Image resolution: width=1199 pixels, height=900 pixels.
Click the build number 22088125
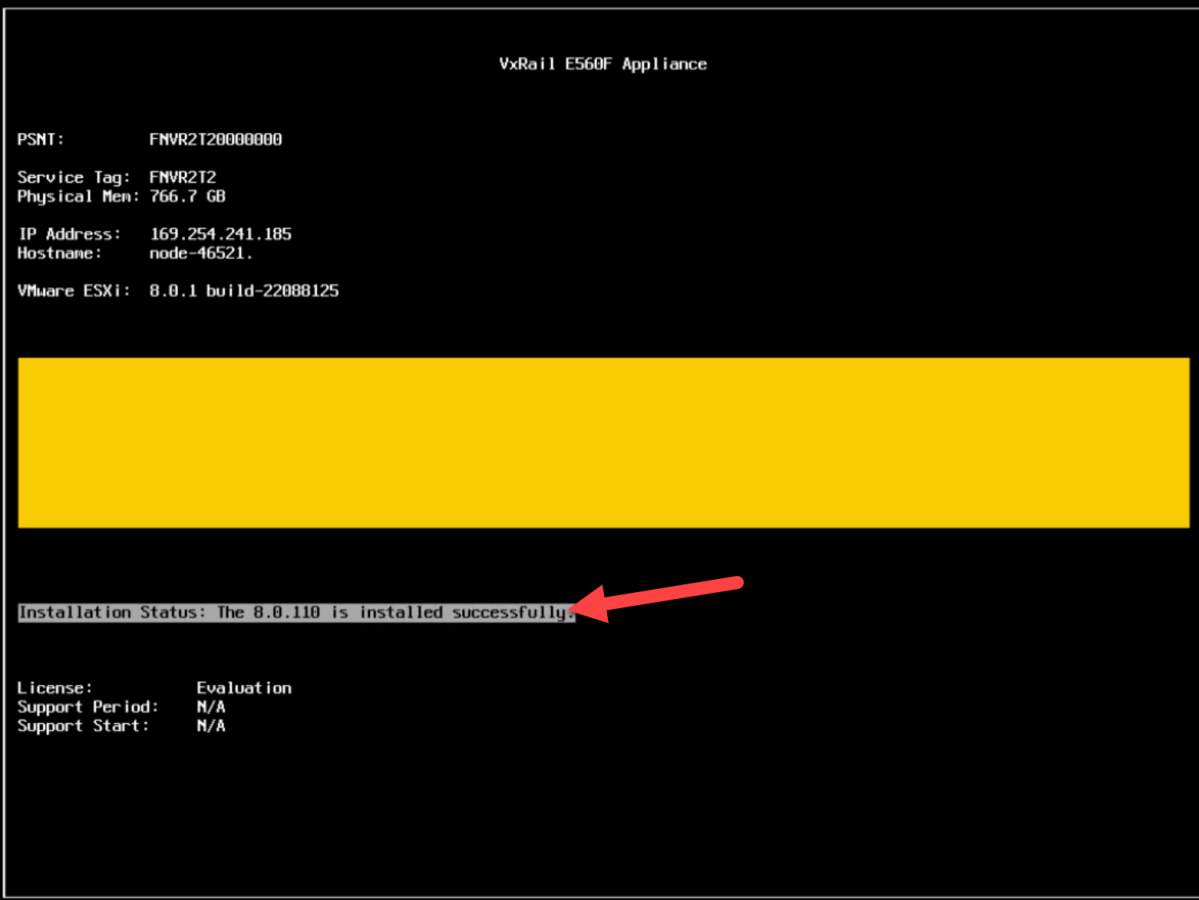pyautogui.click(x=303, y=290)
